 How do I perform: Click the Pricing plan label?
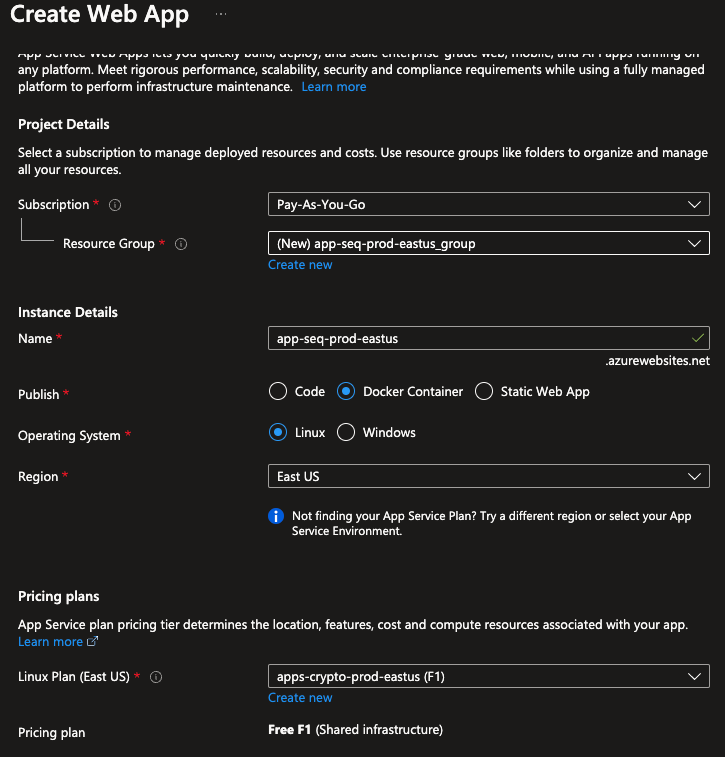coord(52,733)
